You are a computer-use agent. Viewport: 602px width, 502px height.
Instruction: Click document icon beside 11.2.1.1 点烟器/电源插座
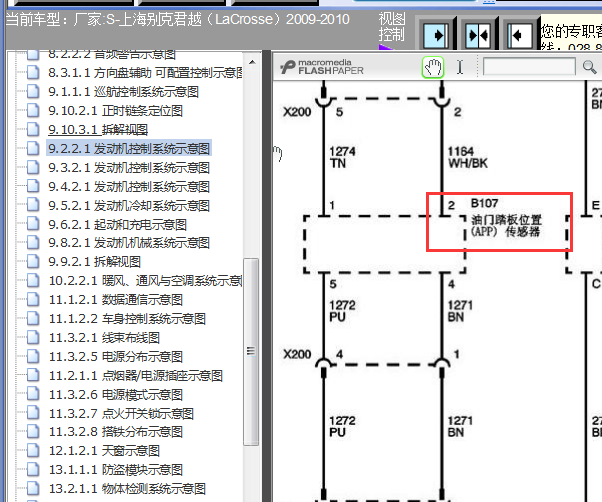(x=33, y=375)
